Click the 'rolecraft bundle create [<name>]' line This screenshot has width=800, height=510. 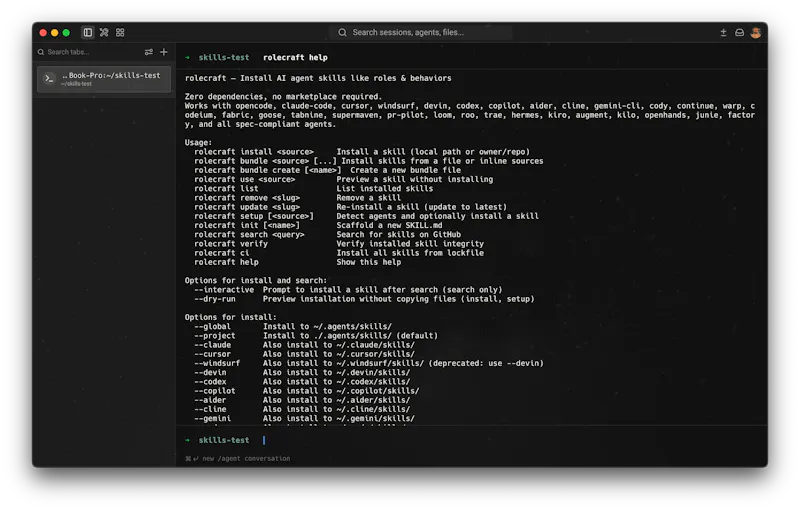point(268,170)
